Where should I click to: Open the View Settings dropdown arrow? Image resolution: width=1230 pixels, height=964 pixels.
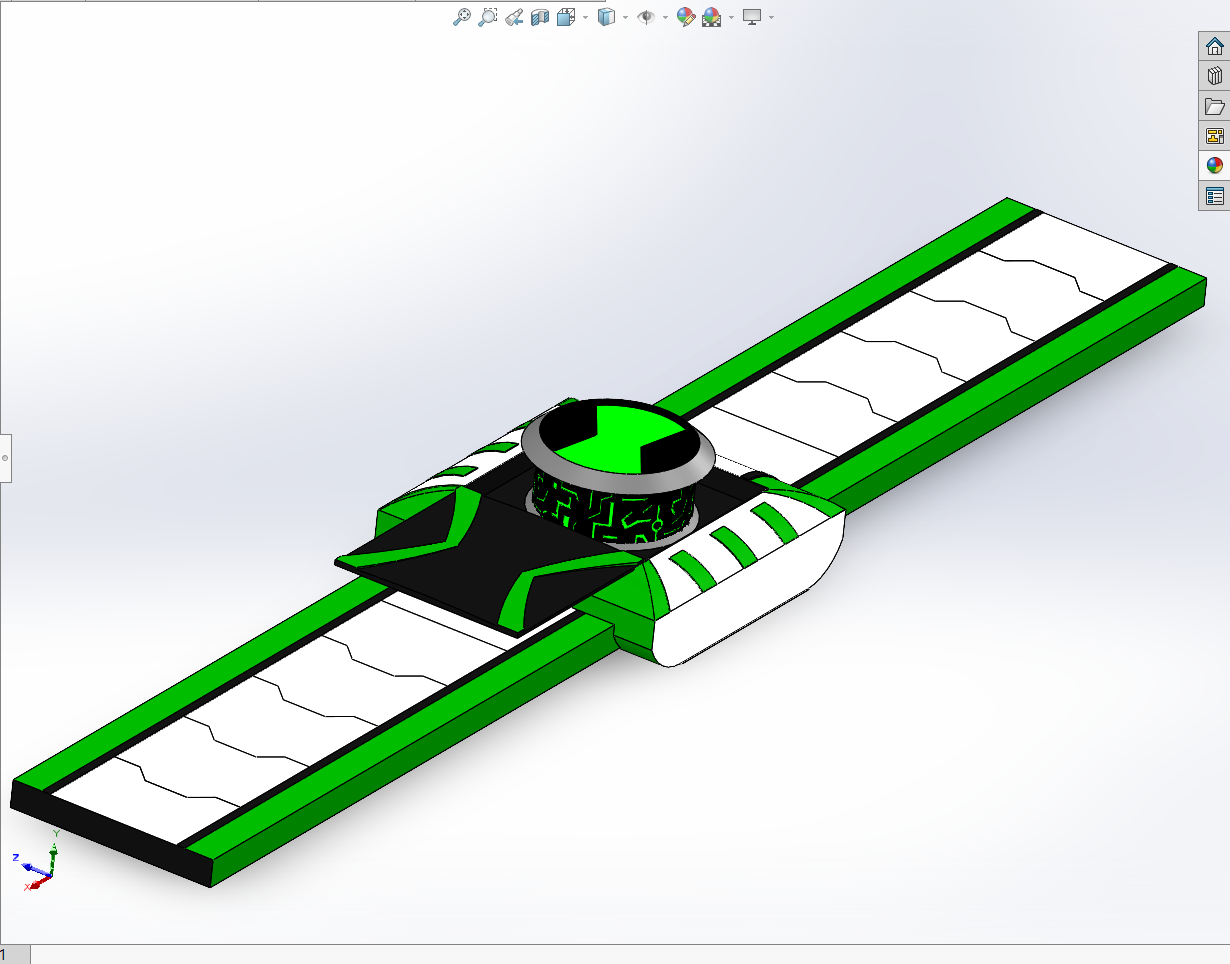[771, 17]
